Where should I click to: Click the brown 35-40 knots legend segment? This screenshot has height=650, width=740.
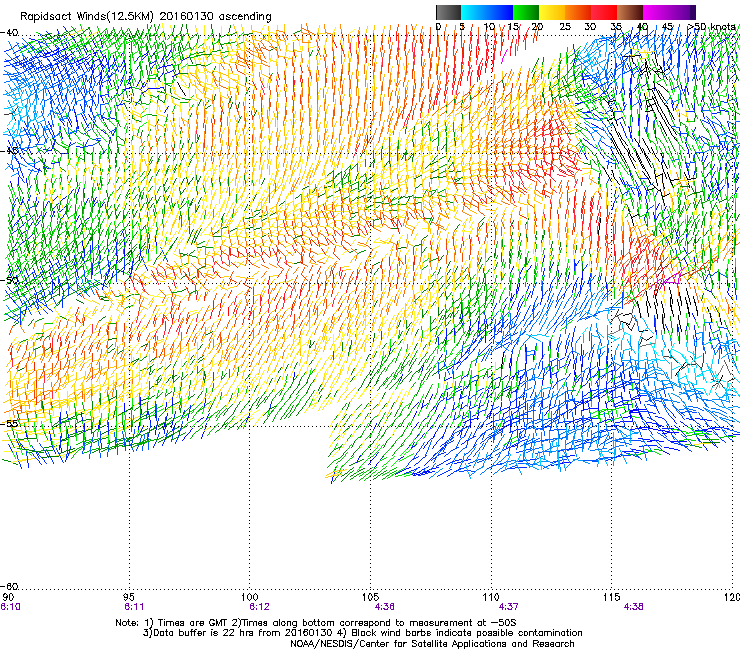[x=630, y=12]
